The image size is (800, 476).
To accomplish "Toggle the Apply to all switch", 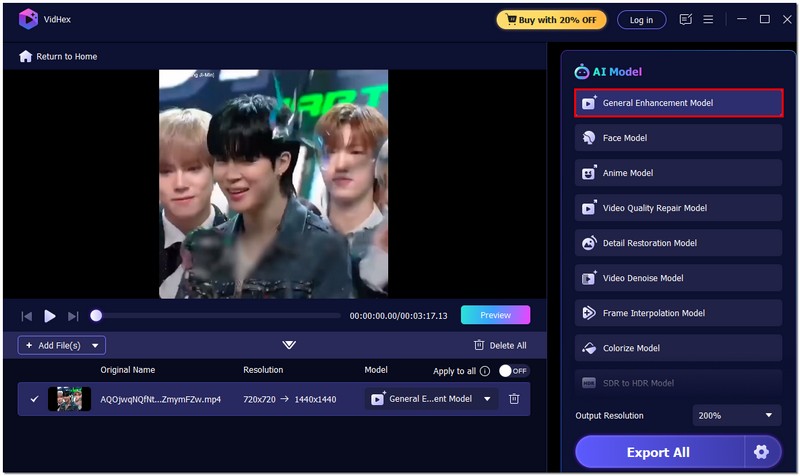I will (x=513, y=371).
